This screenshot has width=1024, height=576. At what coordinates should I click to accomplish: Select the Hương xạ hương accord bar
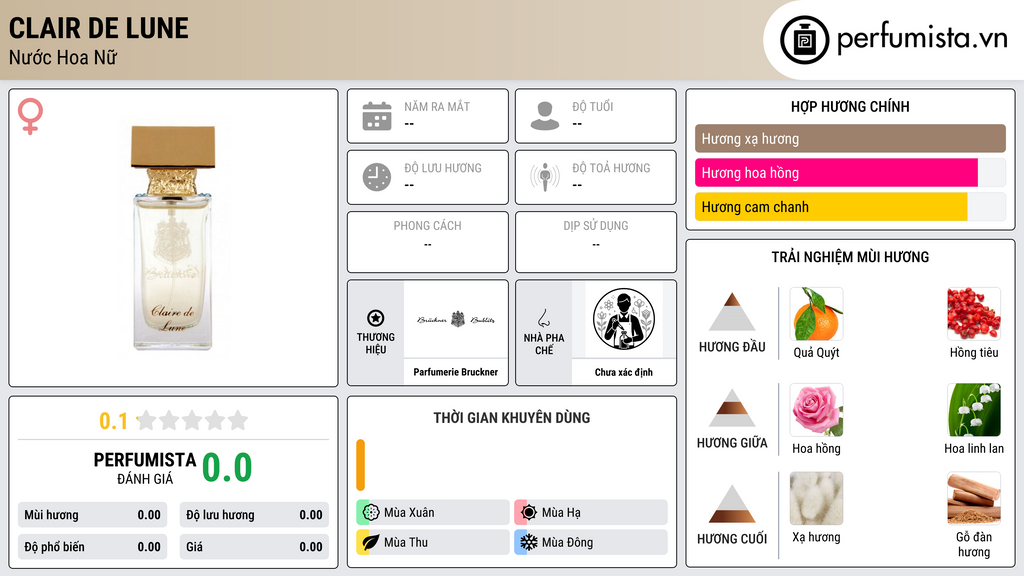(850, 138)
